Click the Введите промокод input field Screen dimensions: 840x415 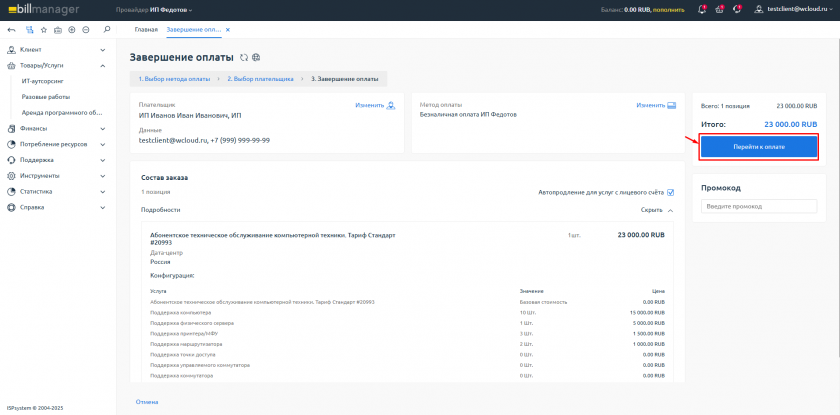(759, 206)
